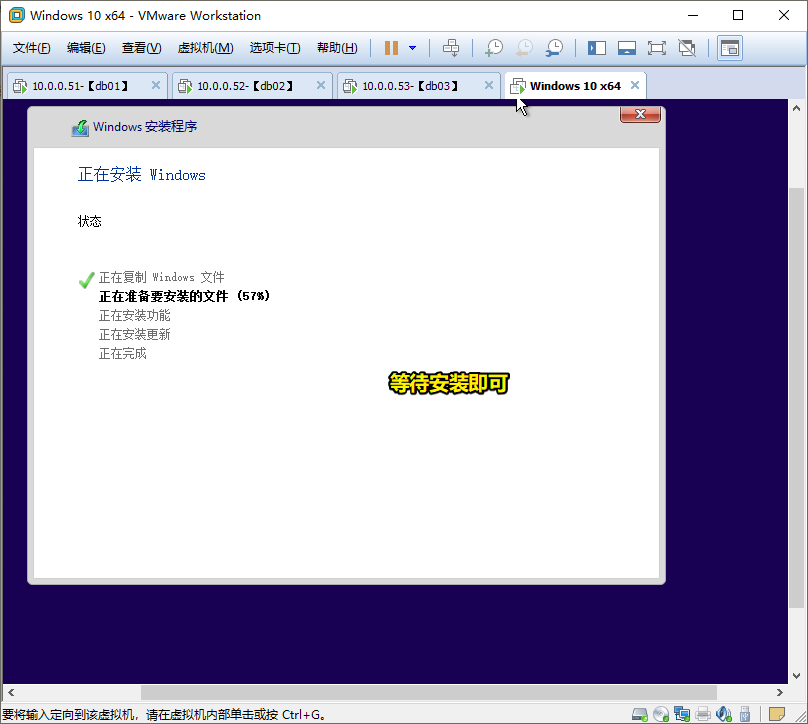This screenshot has height=724, width=808.
Task: Click the printer status bar icon
Action: point(703,714)
